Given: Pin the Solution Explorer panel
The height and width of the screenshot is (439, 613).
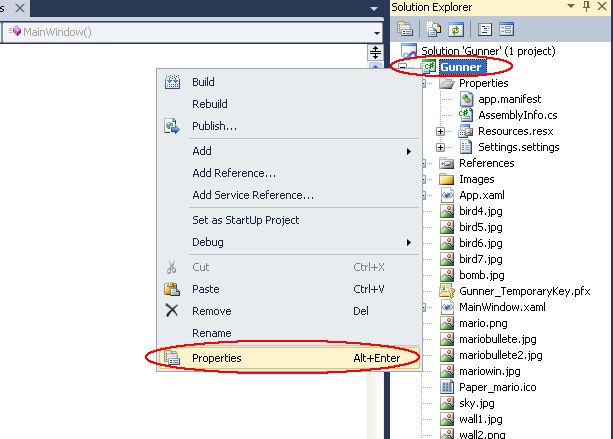Looking at the screenshot, I should [586, 6].
